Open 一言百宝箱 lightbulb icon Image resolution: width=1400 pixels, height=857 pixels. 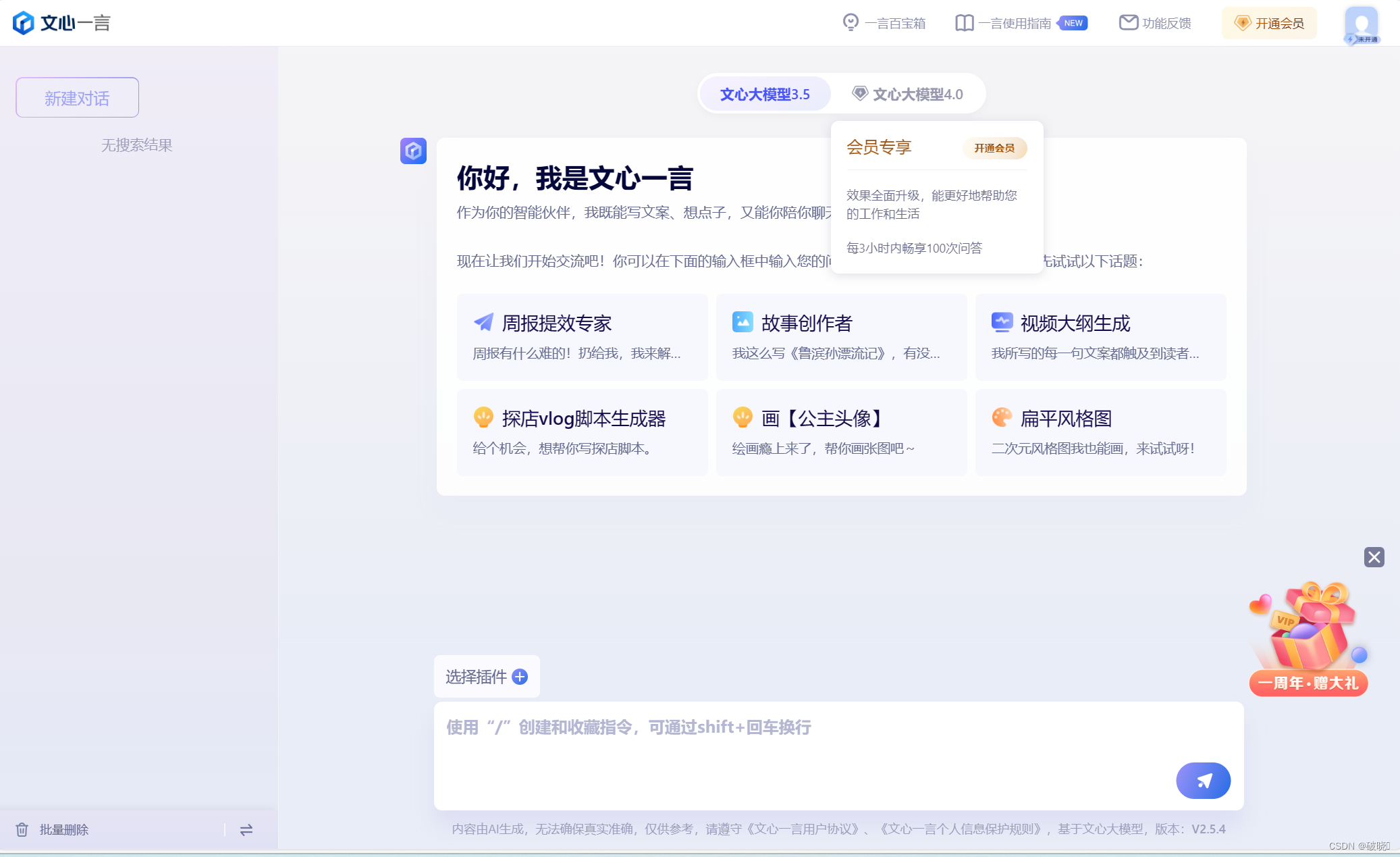851,23
